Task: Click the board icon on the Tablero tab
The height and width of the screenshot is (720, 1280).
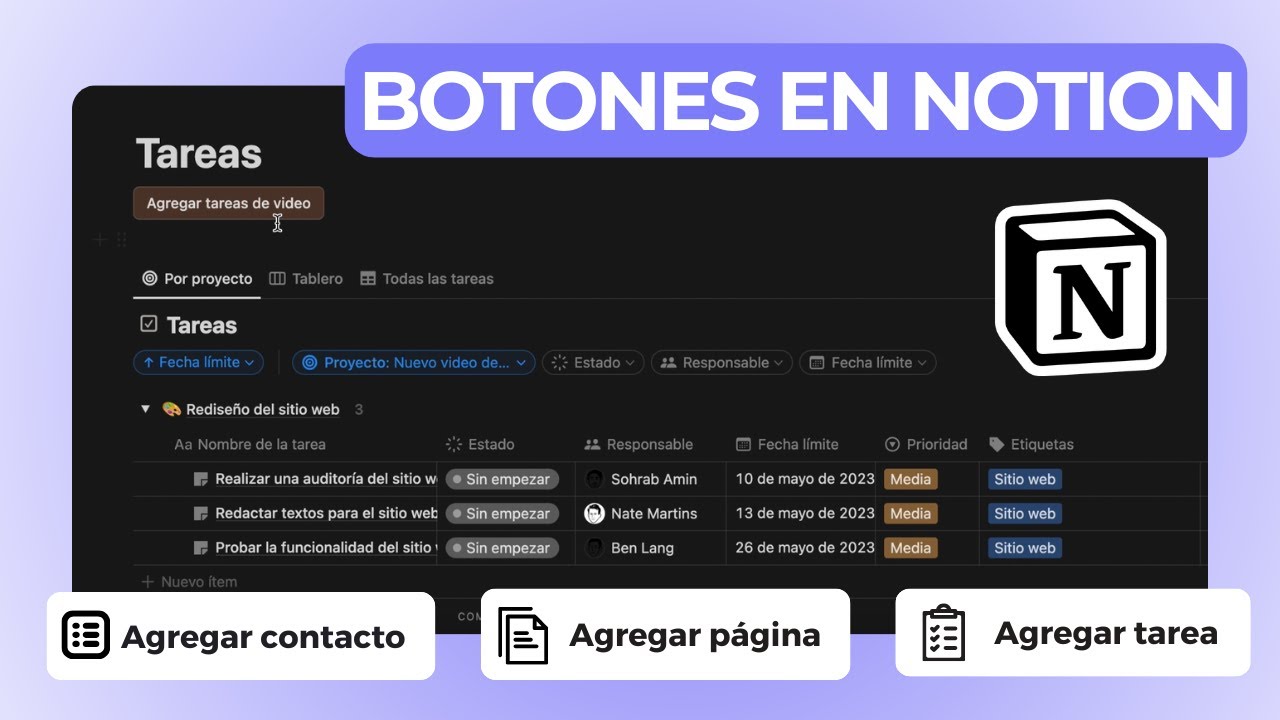Action: coord(278,279)
